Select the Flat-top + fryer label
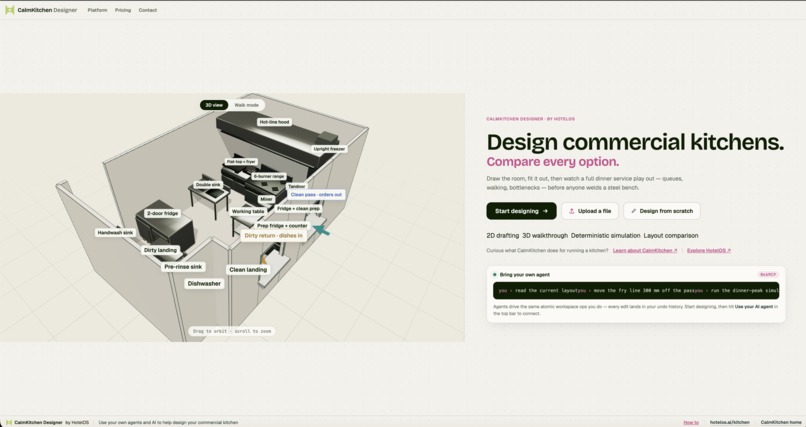Image resolution: width=806 pixels, height=427 pixels. click(x=241, y=161)
